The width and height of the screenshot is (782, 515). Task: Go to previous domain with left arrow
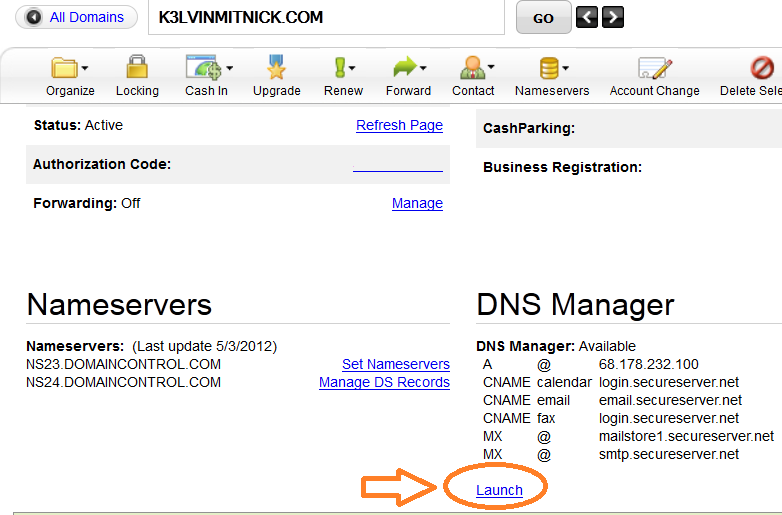click(x=586, y=17)
